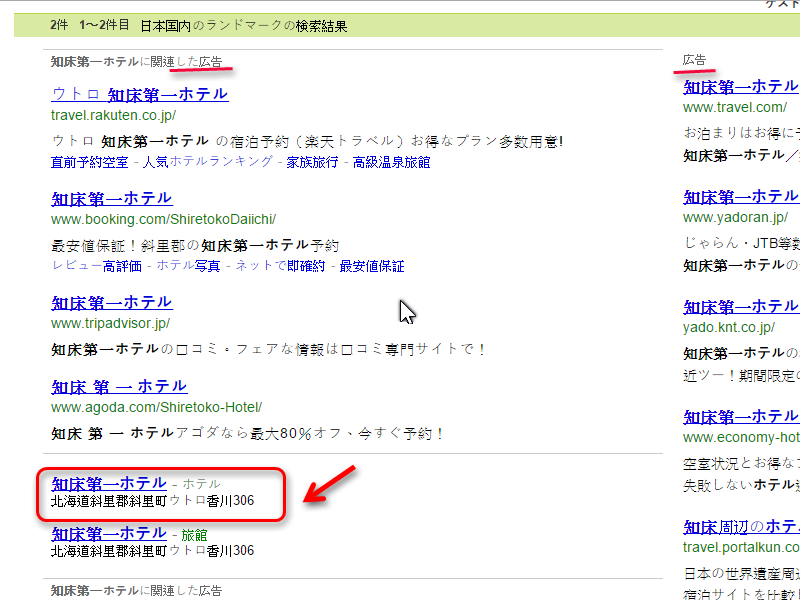Screen dimensions: 800x600
Task: Click the 知床第一ホテルに関連した広告 label above the Rakuten ad
Action: (x=137, y=62)
